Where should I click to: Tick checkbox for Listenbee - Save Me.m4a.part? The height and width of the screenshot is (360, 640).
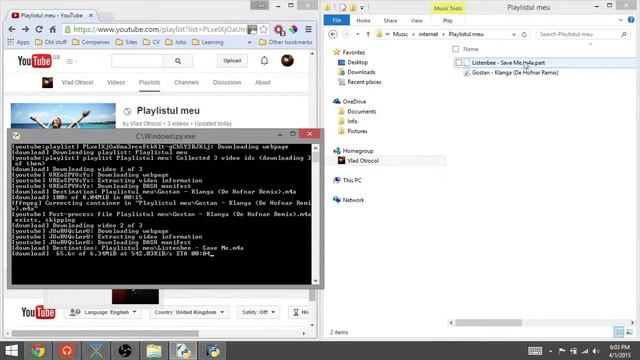[x=459, y=62]
